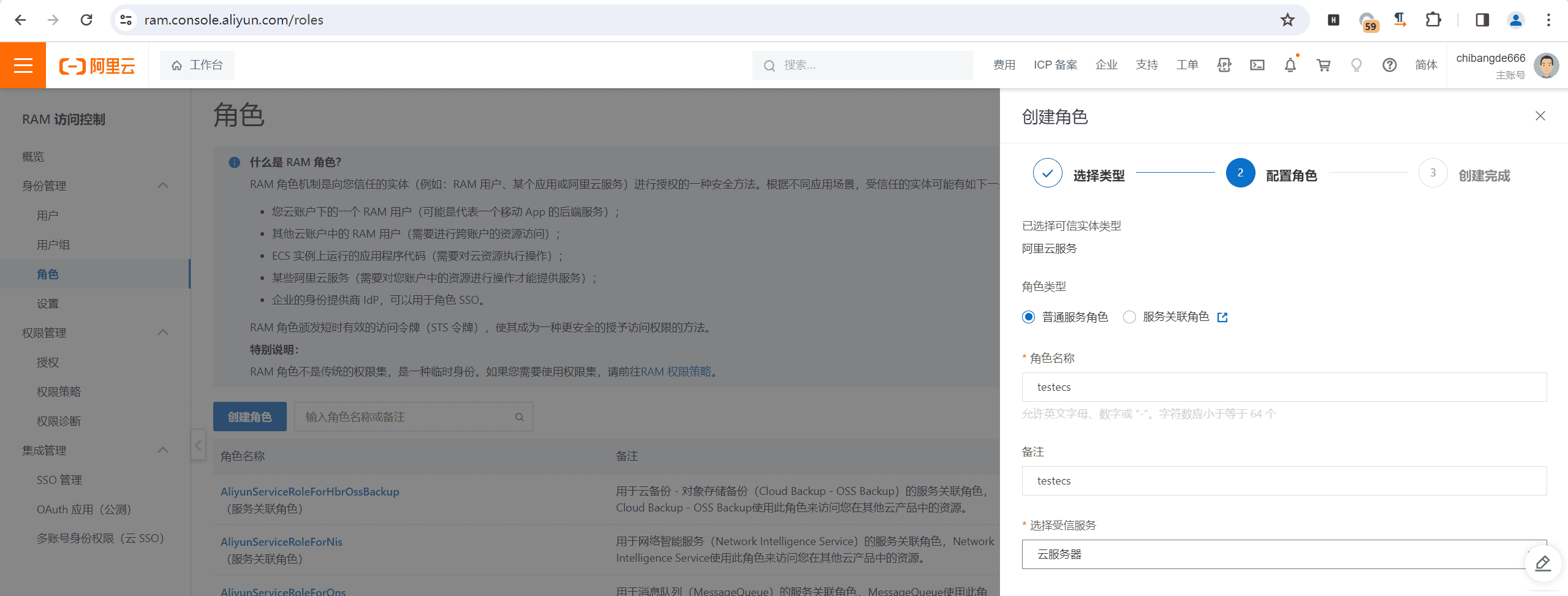
Task: Open the 工单 menu item
Action: 1186,65
